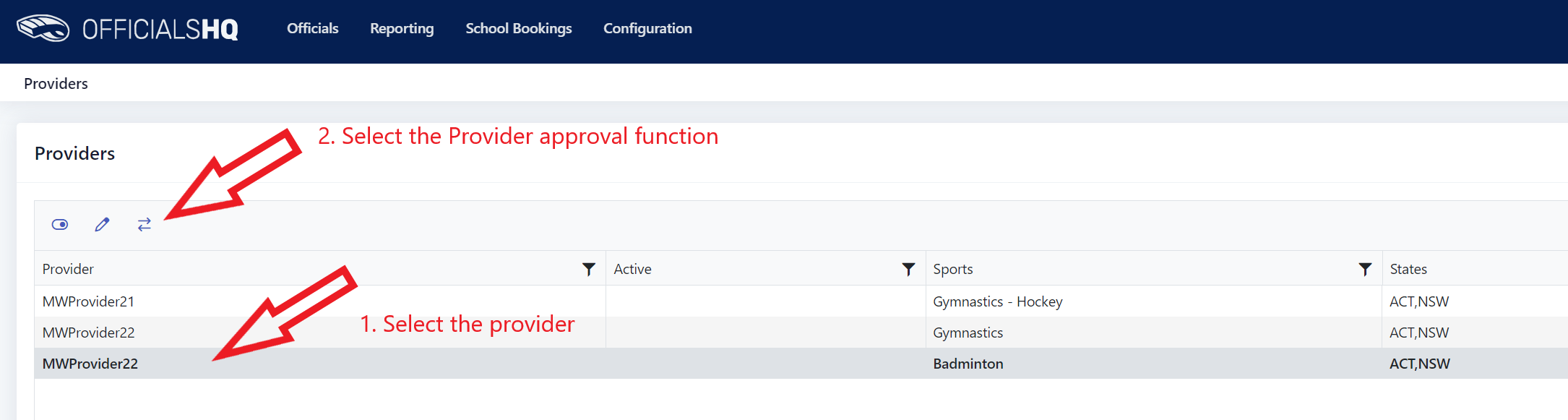
Task: Select the MWProvider21 row
Action: point(801,301)
